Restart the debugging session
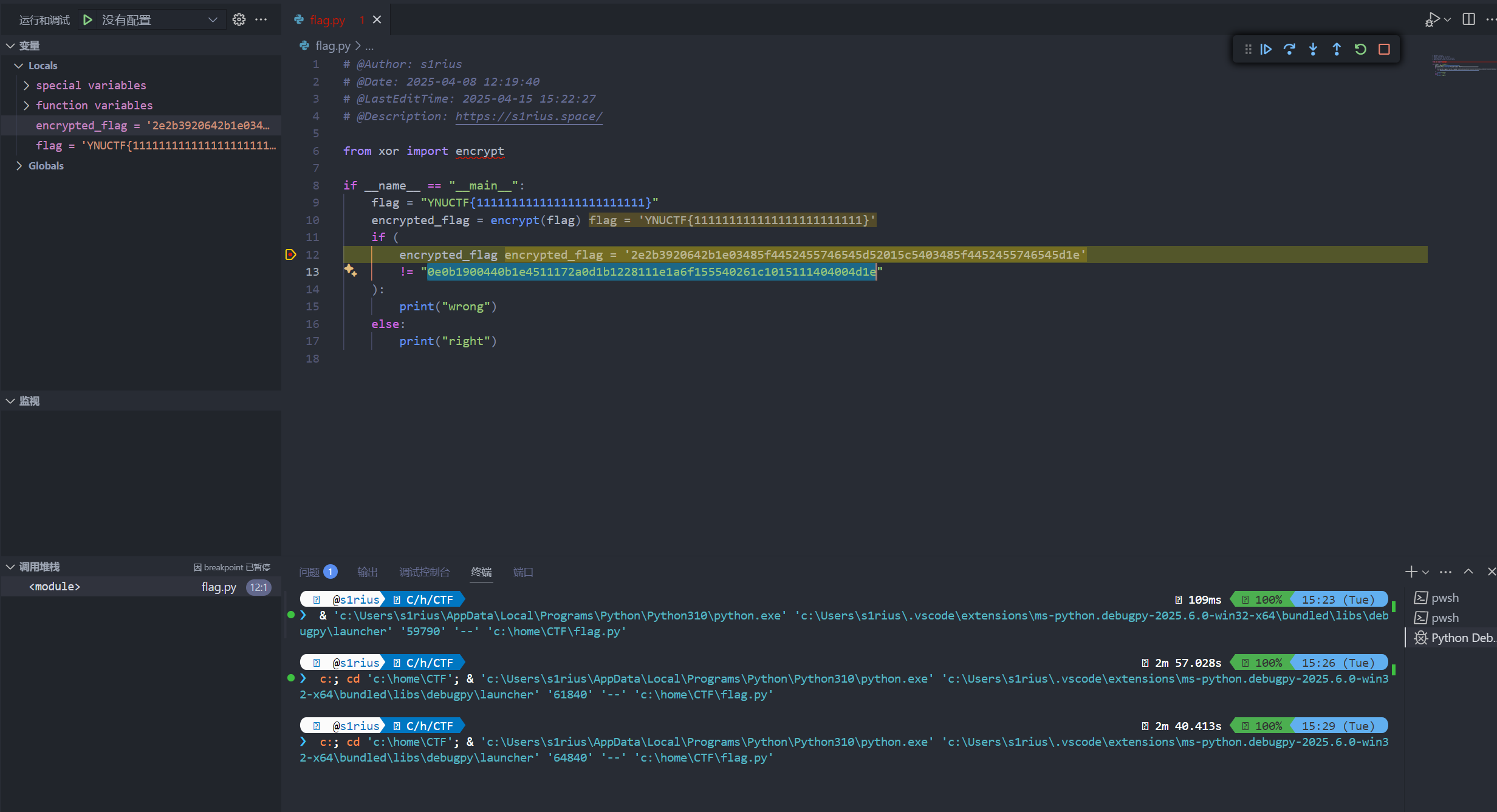The width and height of the screenshot is (1497, 812). pos(1360,49)
